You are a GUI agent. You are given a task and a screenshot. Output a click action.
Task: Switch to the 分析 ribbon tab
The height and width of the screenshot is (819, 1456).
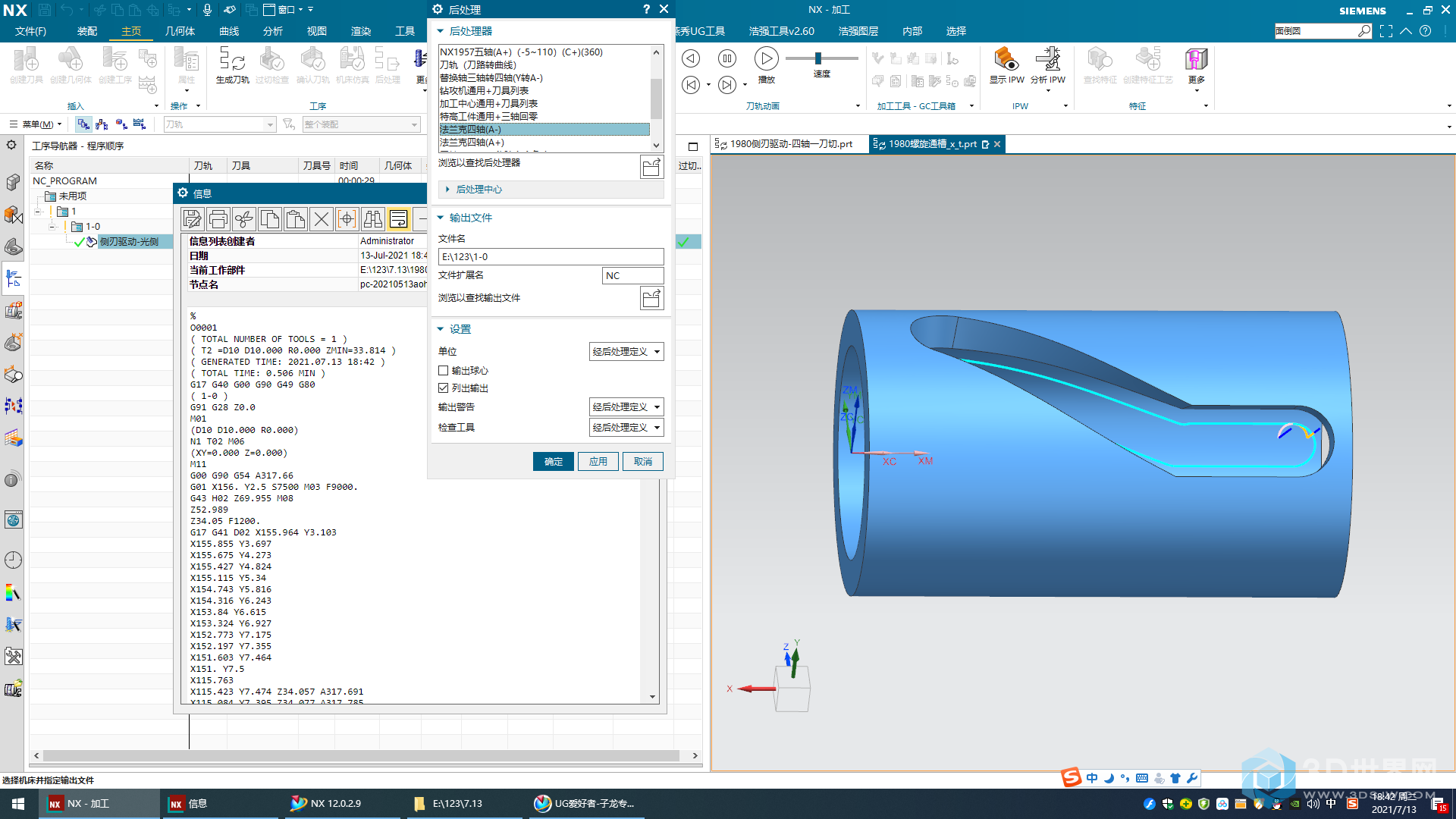click(x=273, y=31)
